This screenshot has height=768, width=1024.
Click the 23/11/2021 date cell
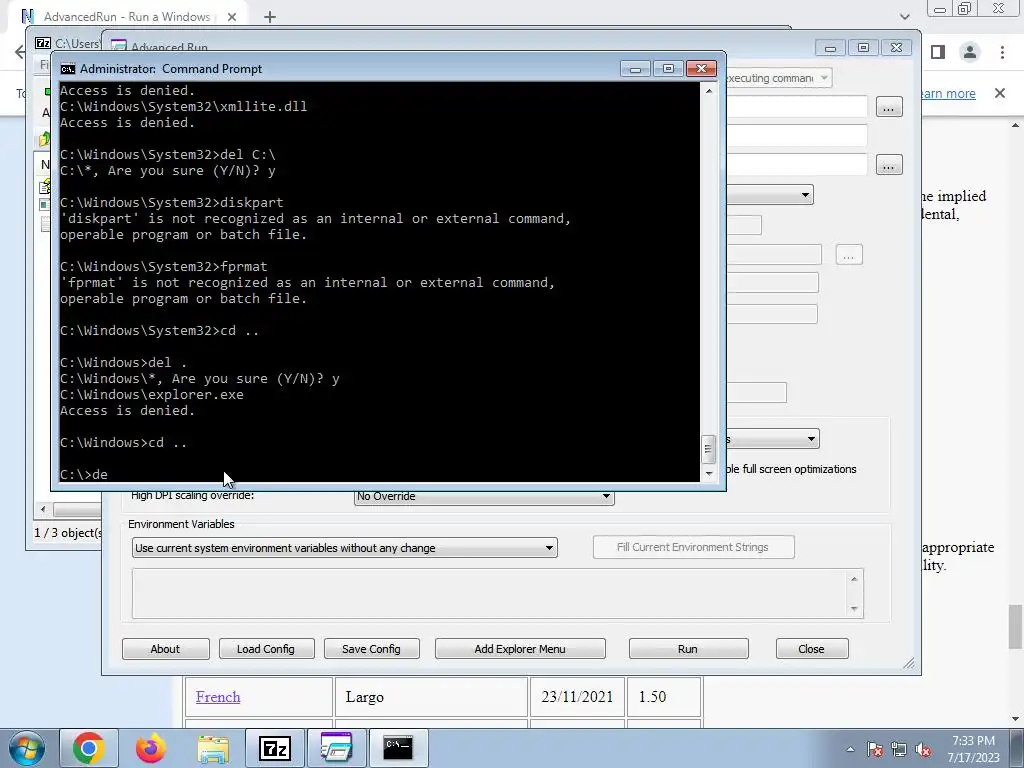click(x=577, y=697)
